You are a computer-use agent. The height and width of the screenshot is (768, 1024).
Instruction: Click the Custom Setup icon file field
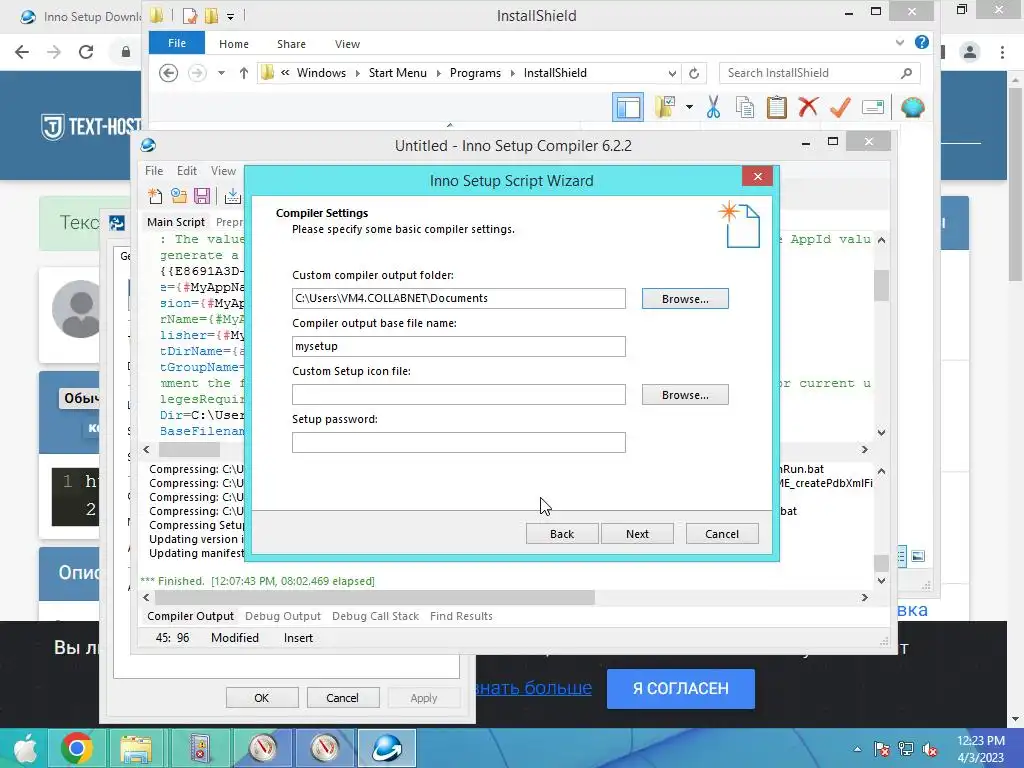click(458, 394)
